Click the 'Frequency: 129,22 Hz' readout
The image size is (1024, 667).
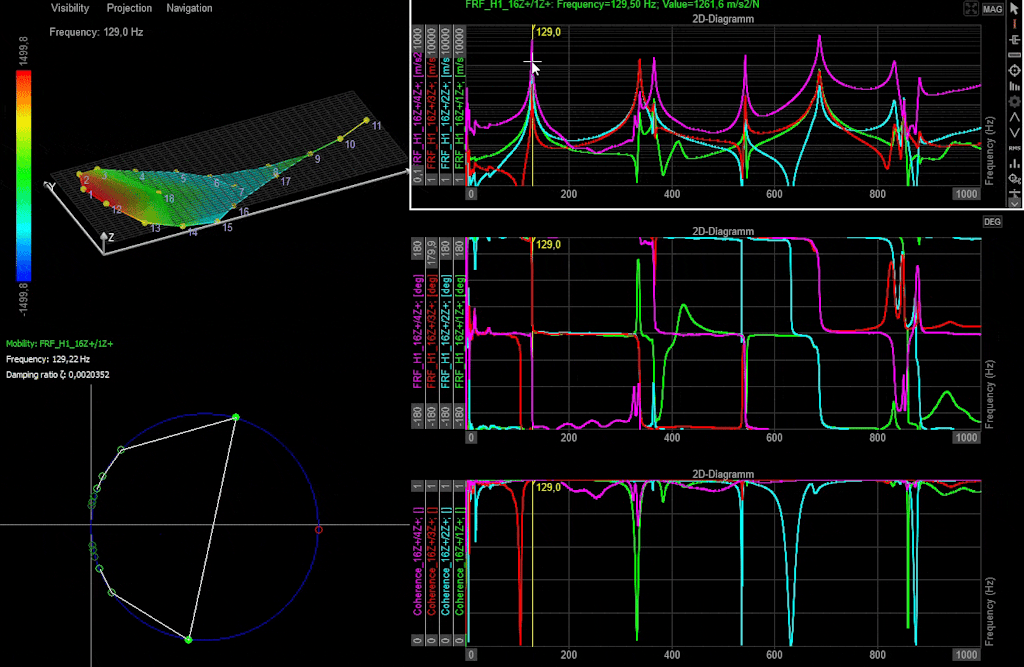[x=48, y=359]
